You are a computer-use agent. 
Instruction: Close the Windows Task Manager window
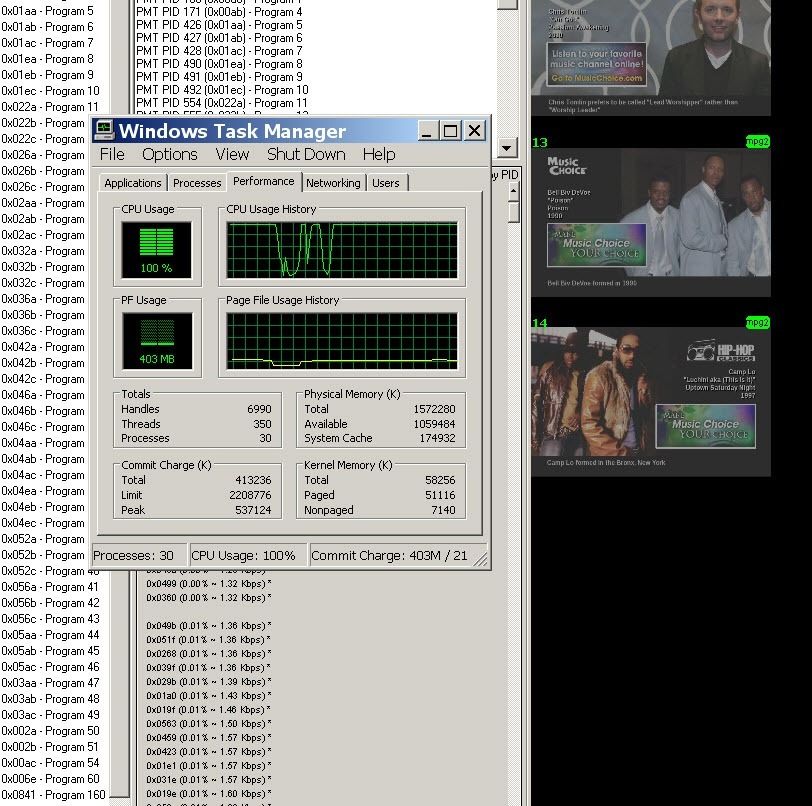coord(474,131)
